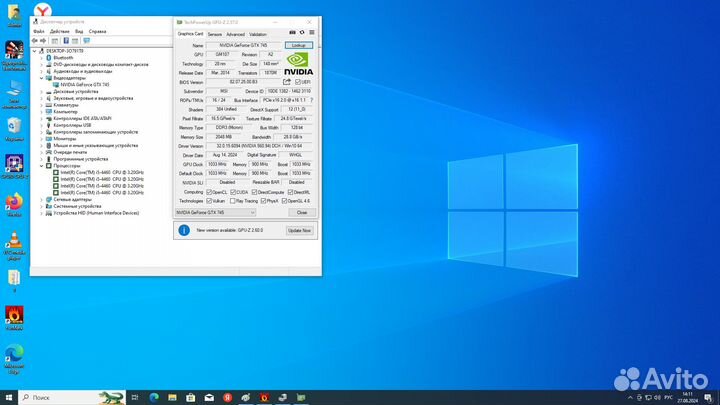Screen dimensions: 720x405
Task: Switch to the Sensors tab in GPU-Z
Action: [x=214, y=34]
